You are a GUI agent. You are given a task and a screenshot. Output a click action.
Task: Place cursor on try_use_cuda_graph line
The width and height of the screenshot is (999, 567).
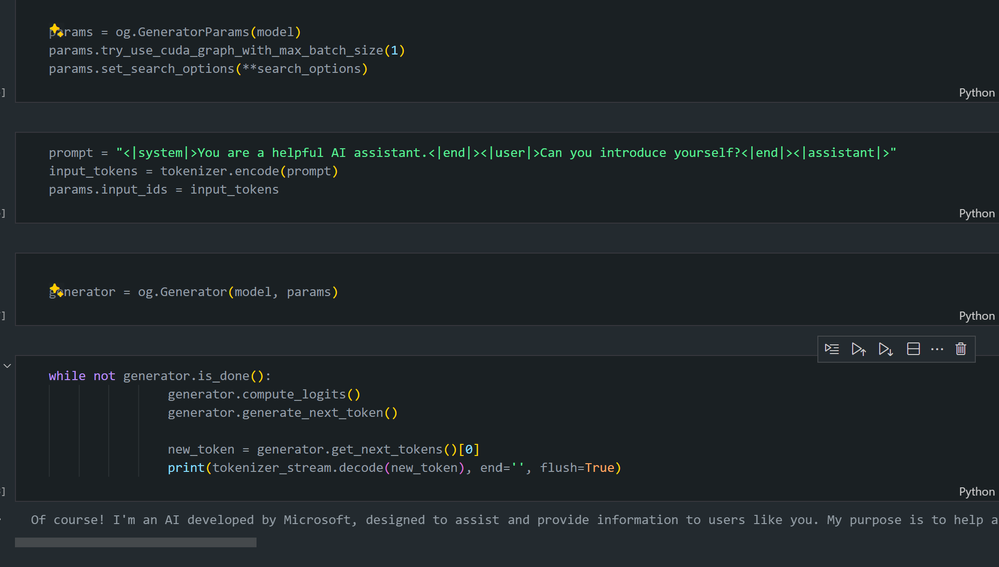tap(227, 50)
